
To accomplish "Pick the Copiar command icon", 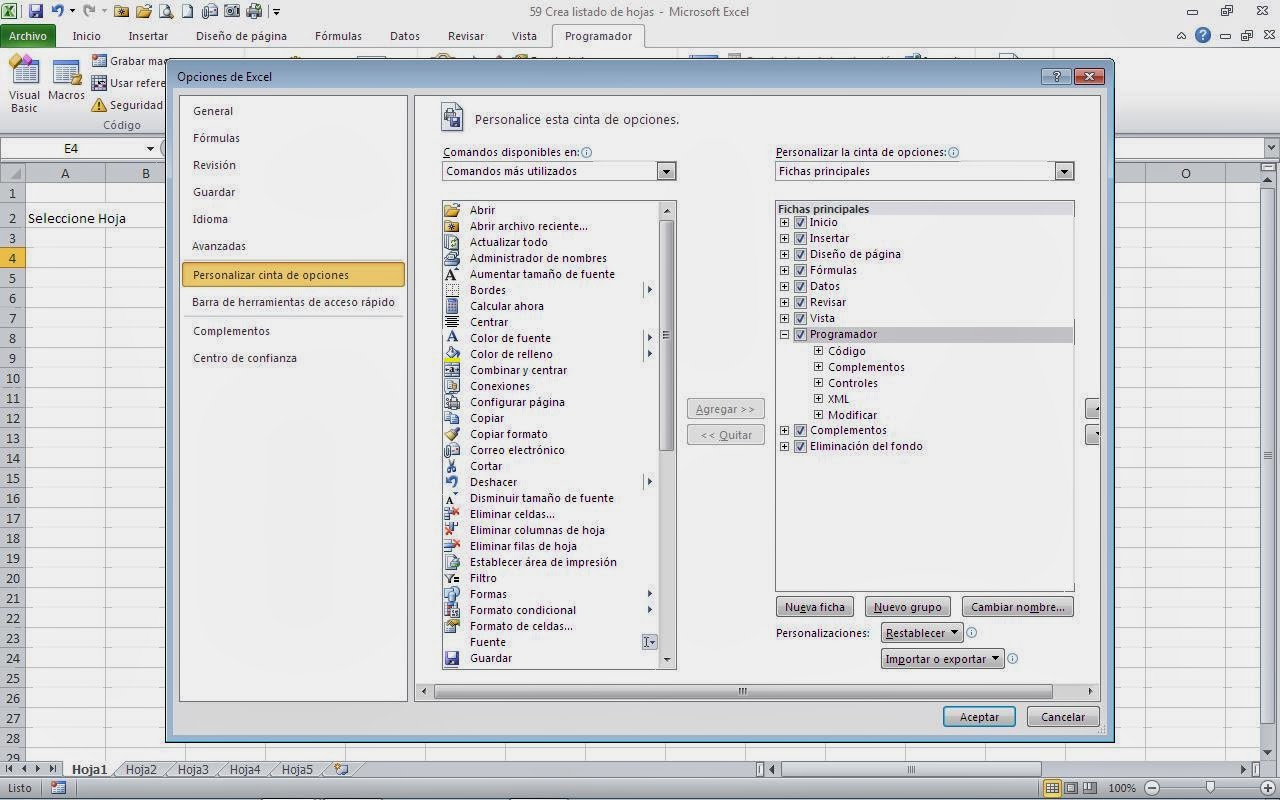I will click(x=452, y=418).
